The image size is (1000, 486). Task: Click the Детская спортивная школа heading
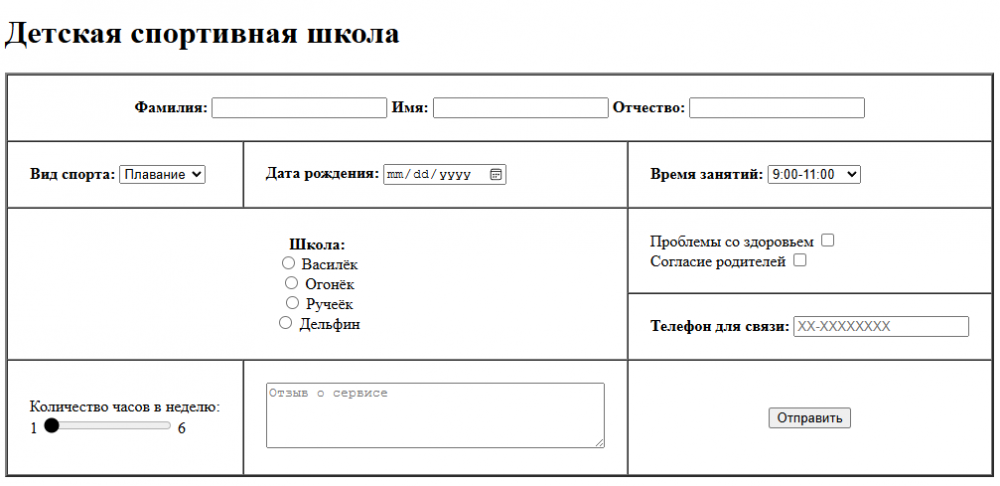202,33
